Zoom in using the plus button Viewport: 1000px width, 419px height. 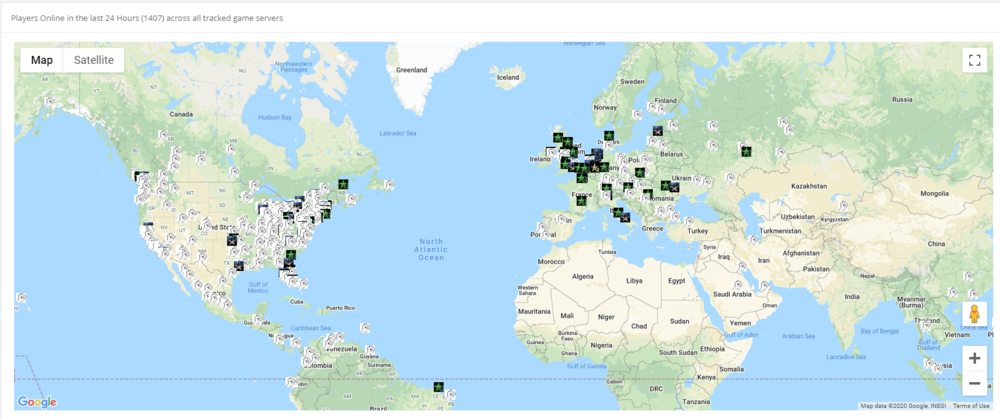click(974, 358)
